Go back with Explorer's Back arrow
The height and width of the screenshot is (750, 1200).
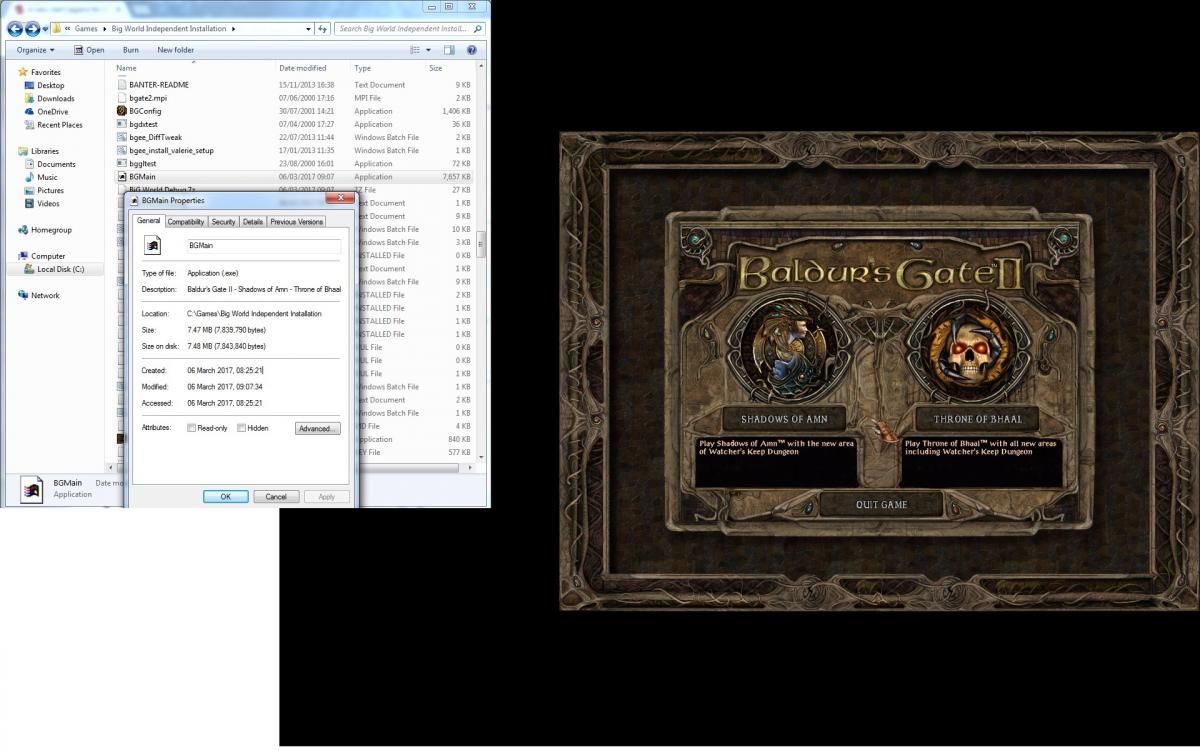coord(16,29)
